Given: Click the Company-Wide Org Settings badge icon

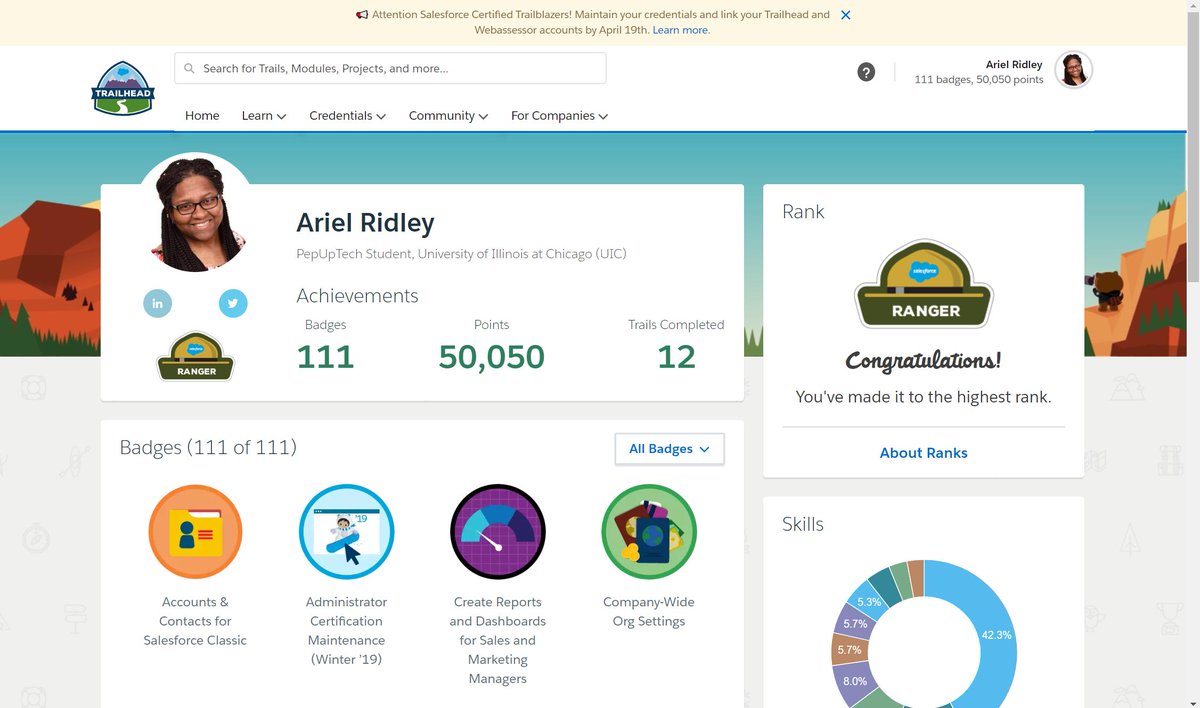Looking at the screenshot, I should pos(649,532).
